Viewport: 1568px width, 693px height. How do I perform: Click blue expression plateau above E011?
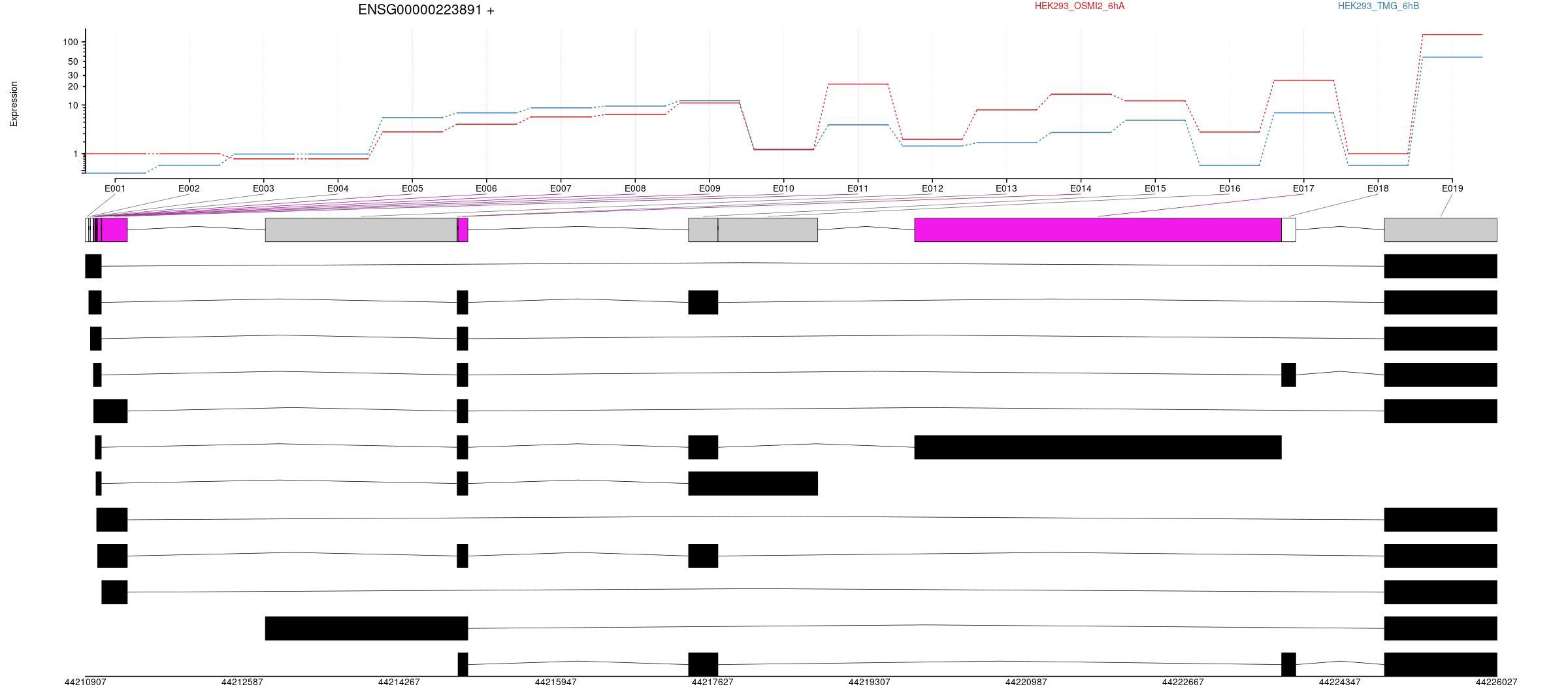pyautogui.click(x=858, y=125)
